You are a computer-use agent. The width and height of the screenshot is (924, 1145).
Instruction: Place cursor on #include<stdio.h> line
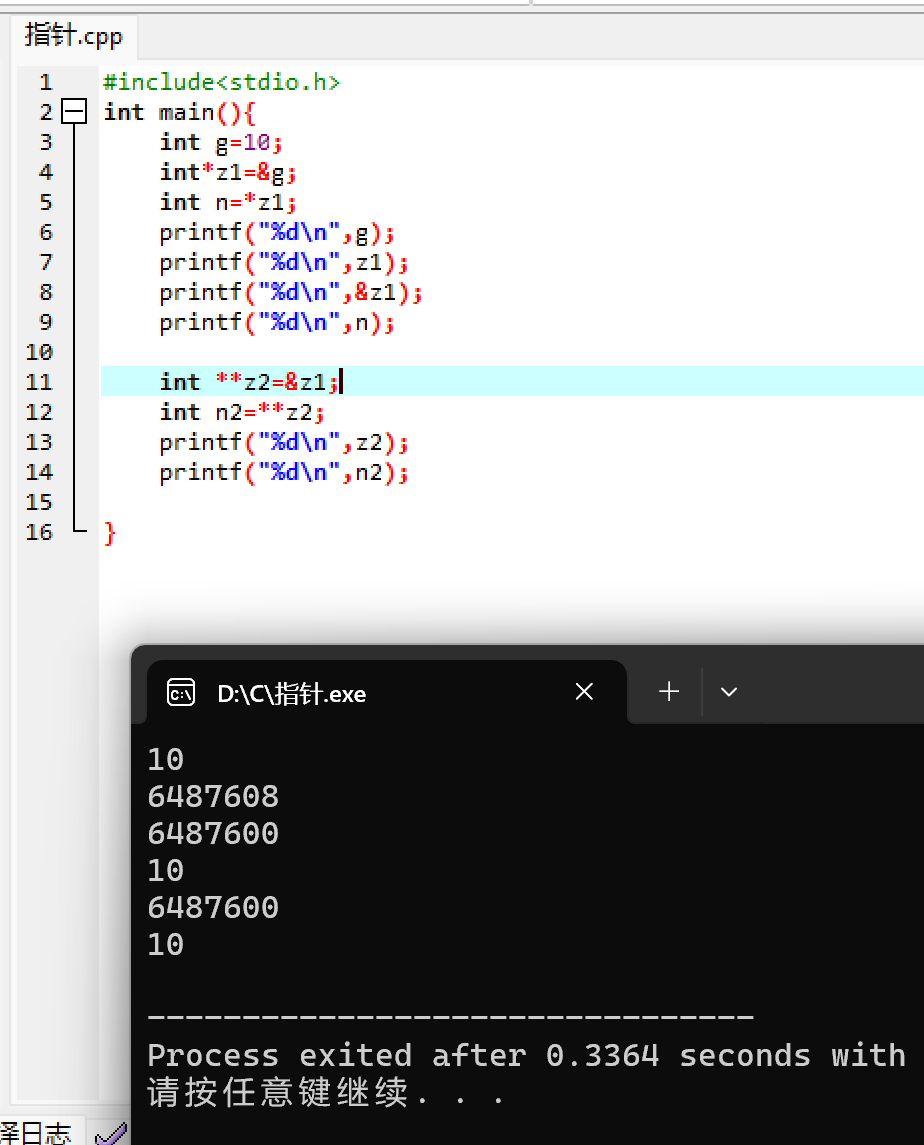point(221,82)
